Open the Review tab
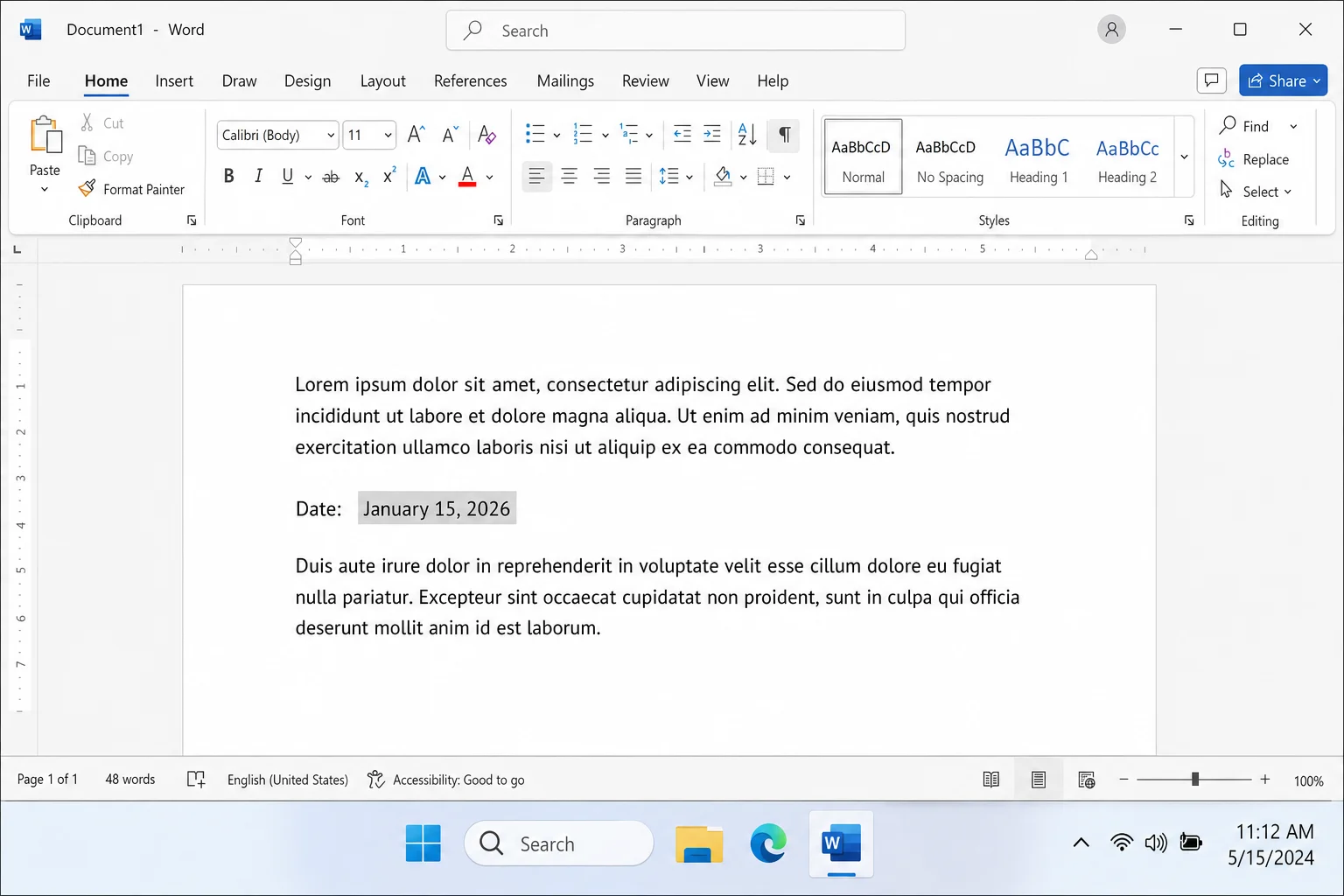The height and width of the screenshot is (896, 1344). pyautogui.click(x=645, y=80)
